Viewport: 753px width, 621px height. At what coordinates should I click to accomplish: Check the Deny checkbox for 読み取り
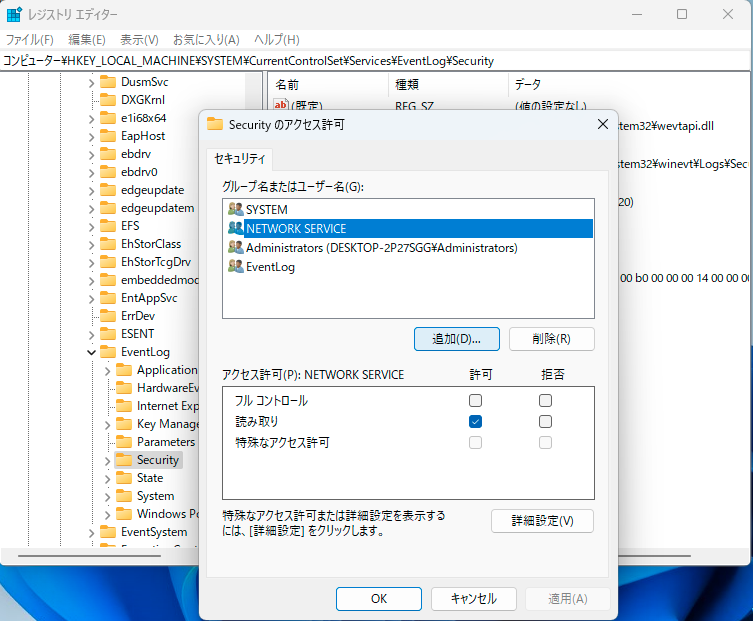pos(545,422)
